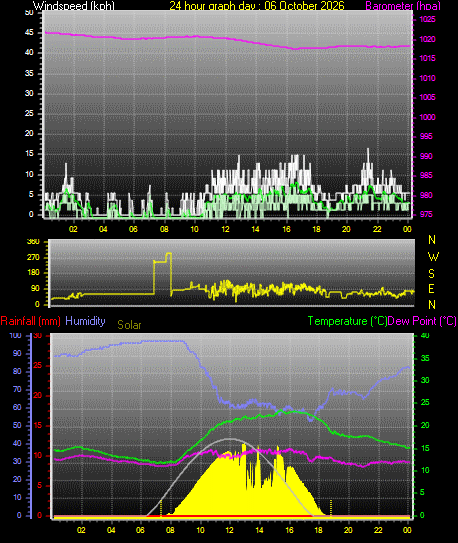Click the 1020 value on barometer axis
The width and height of the screenshot is (458, 543).
pos(428,39)
